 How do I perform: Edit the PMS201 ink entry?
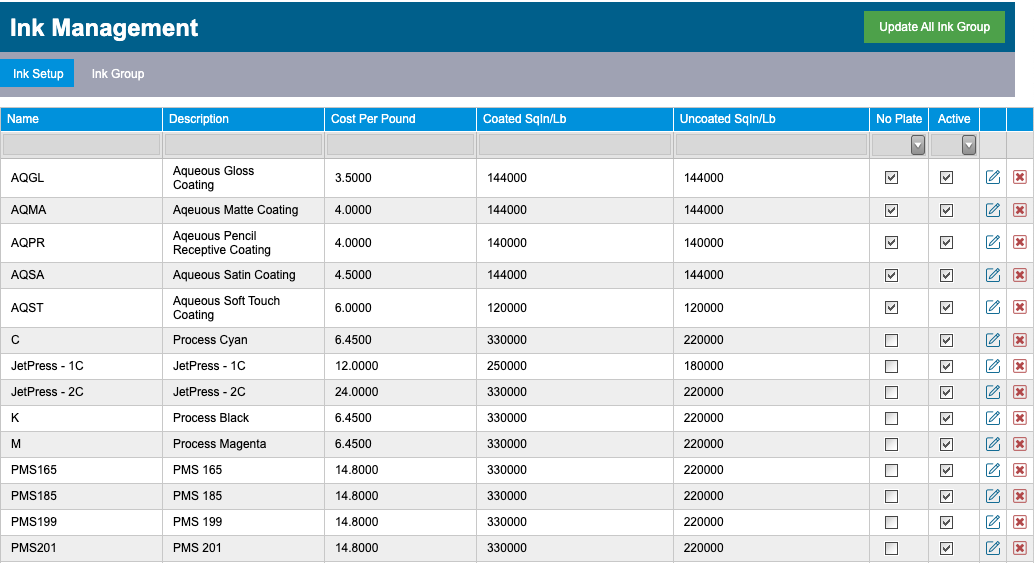coord(992,548)
